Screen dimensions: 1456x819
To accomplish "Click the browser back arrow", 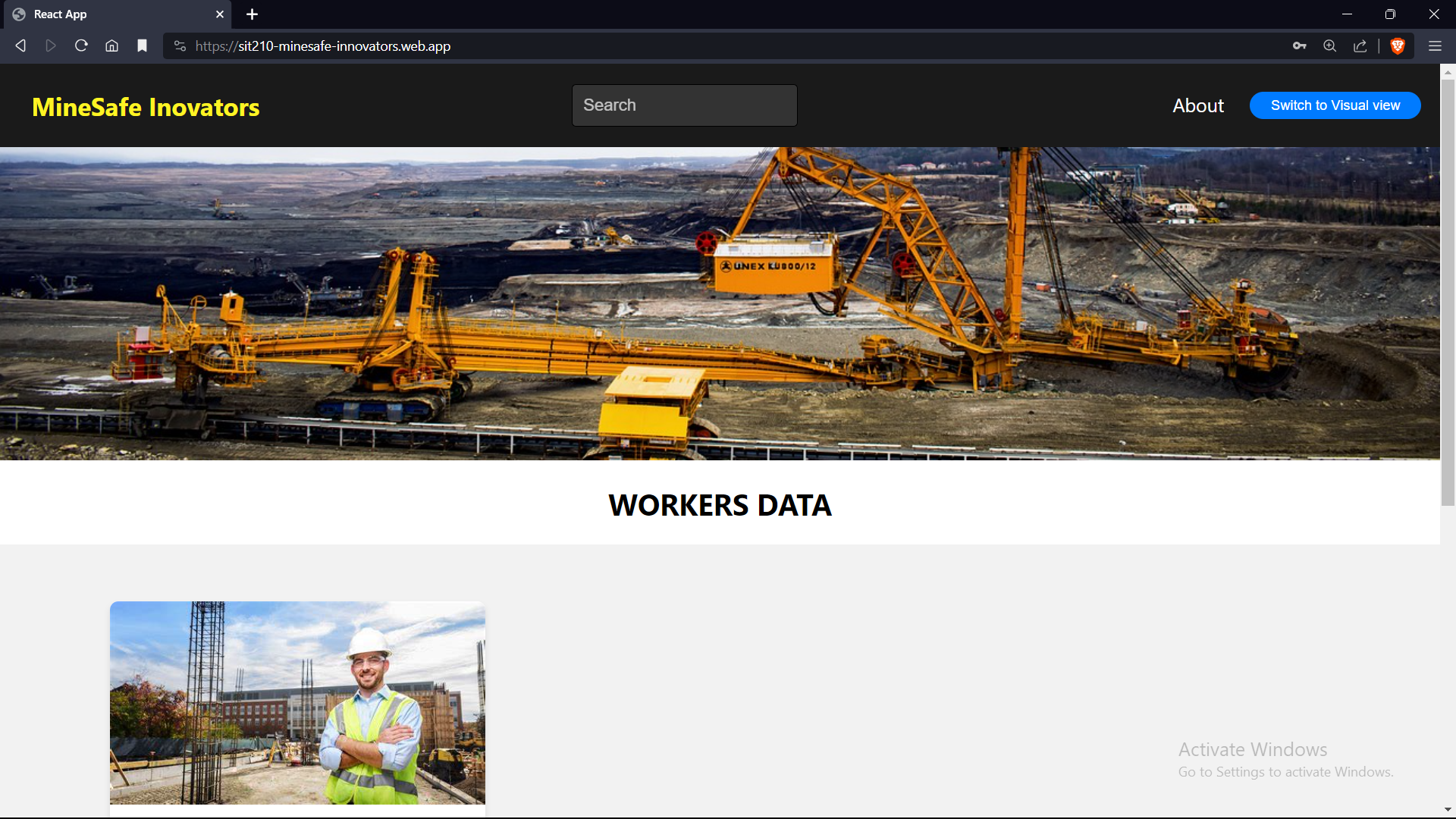I will point(20,46).
